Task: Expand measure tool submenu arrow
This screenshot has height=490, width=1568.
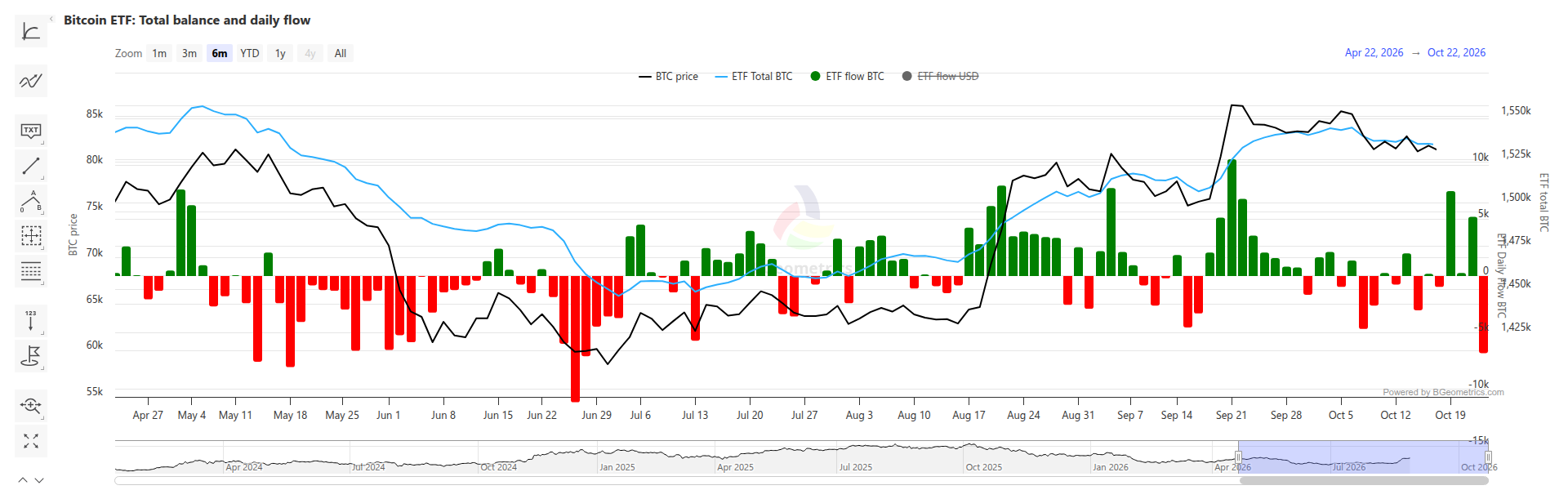Action: (x=43, y=247)
